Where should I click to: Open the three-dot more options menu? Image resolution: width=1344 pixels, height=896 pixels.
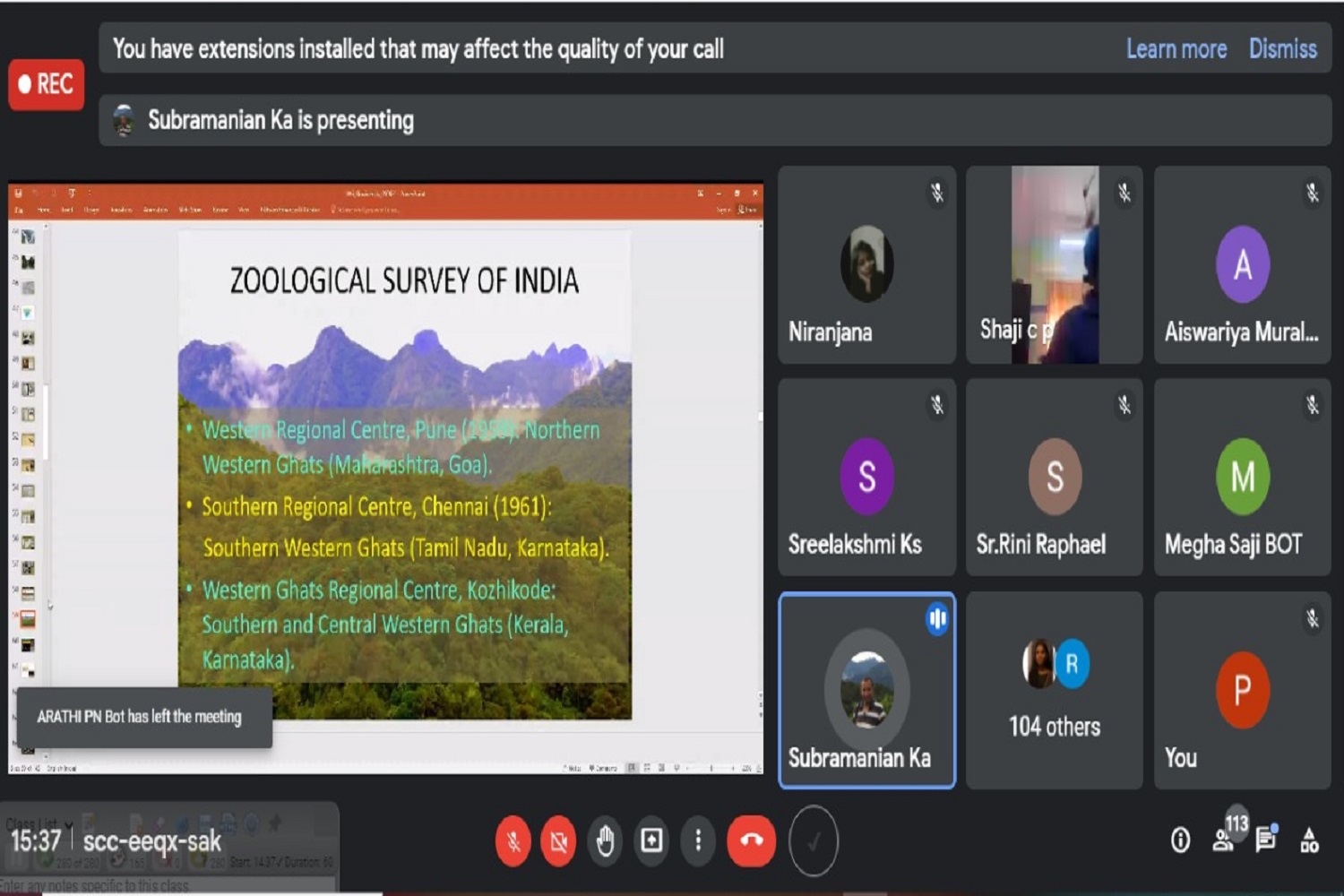point(698,840)
